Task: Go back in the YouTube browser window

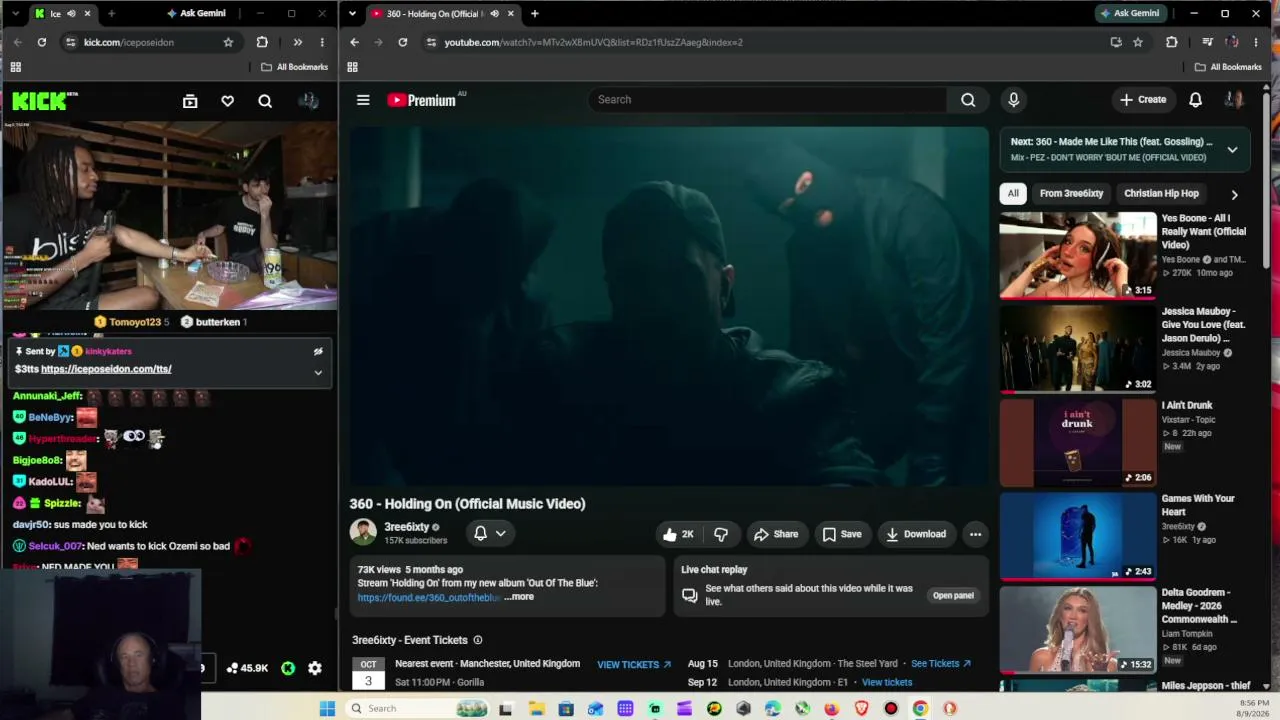Action: 354,42
